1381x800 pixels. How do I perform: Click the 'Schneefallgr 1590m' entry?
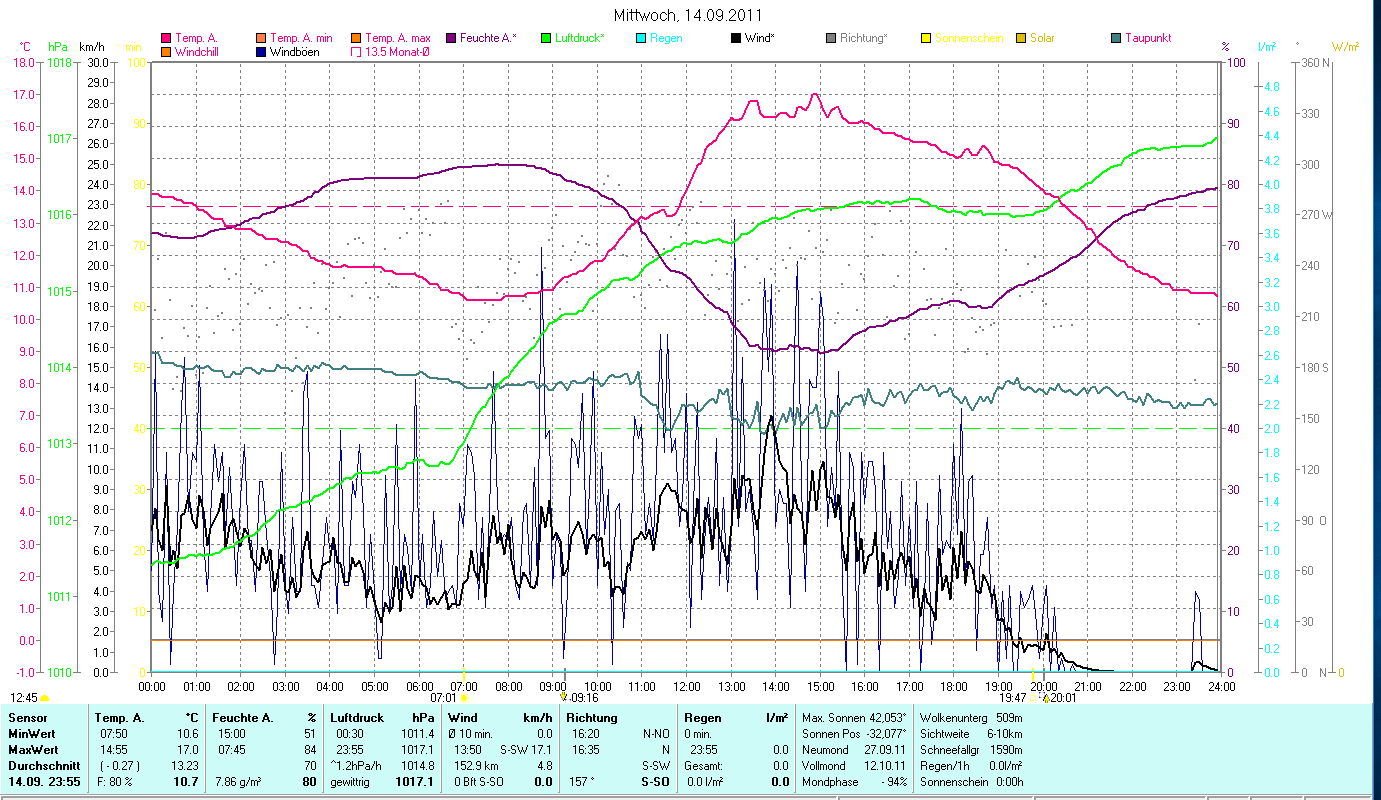pos(971,750)
